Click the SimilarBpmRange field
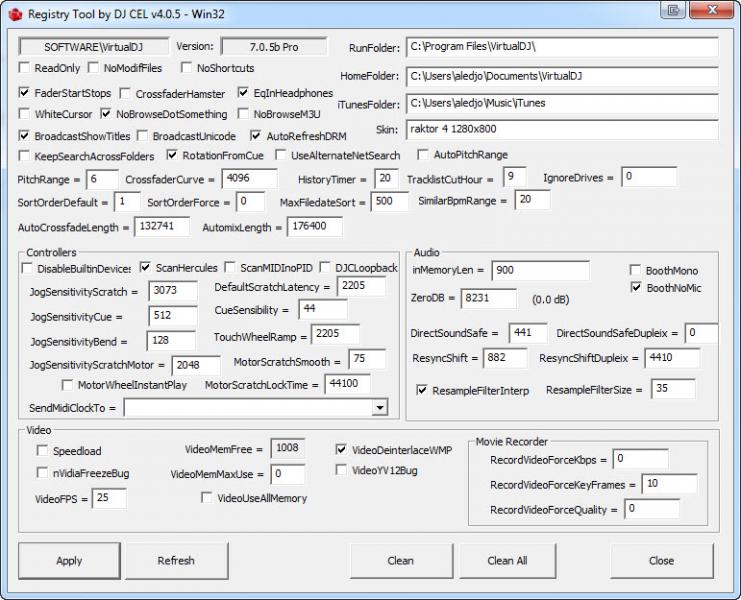The height and width of the screenshot is (600, 741). pyautogui.click(x=532, y=200)
